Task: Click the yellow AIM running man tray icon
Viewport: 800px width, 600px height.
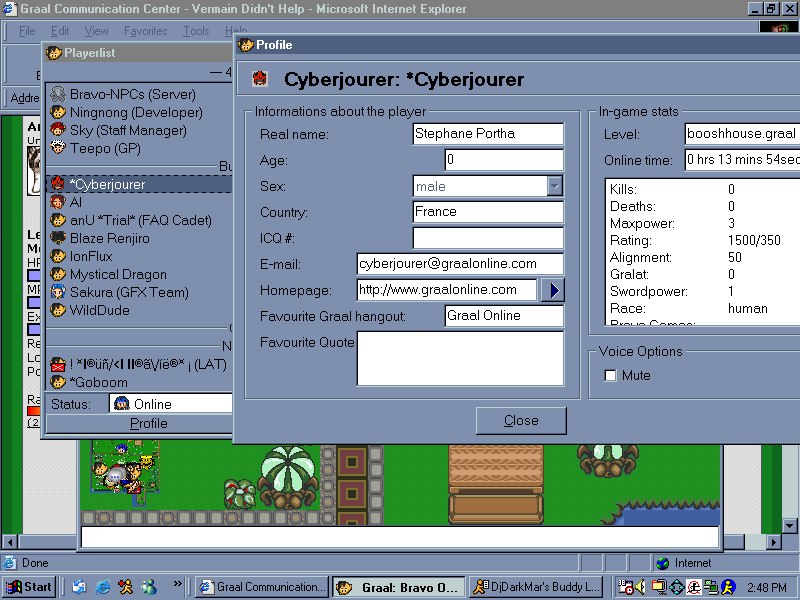Action: (x=729, y=587)
